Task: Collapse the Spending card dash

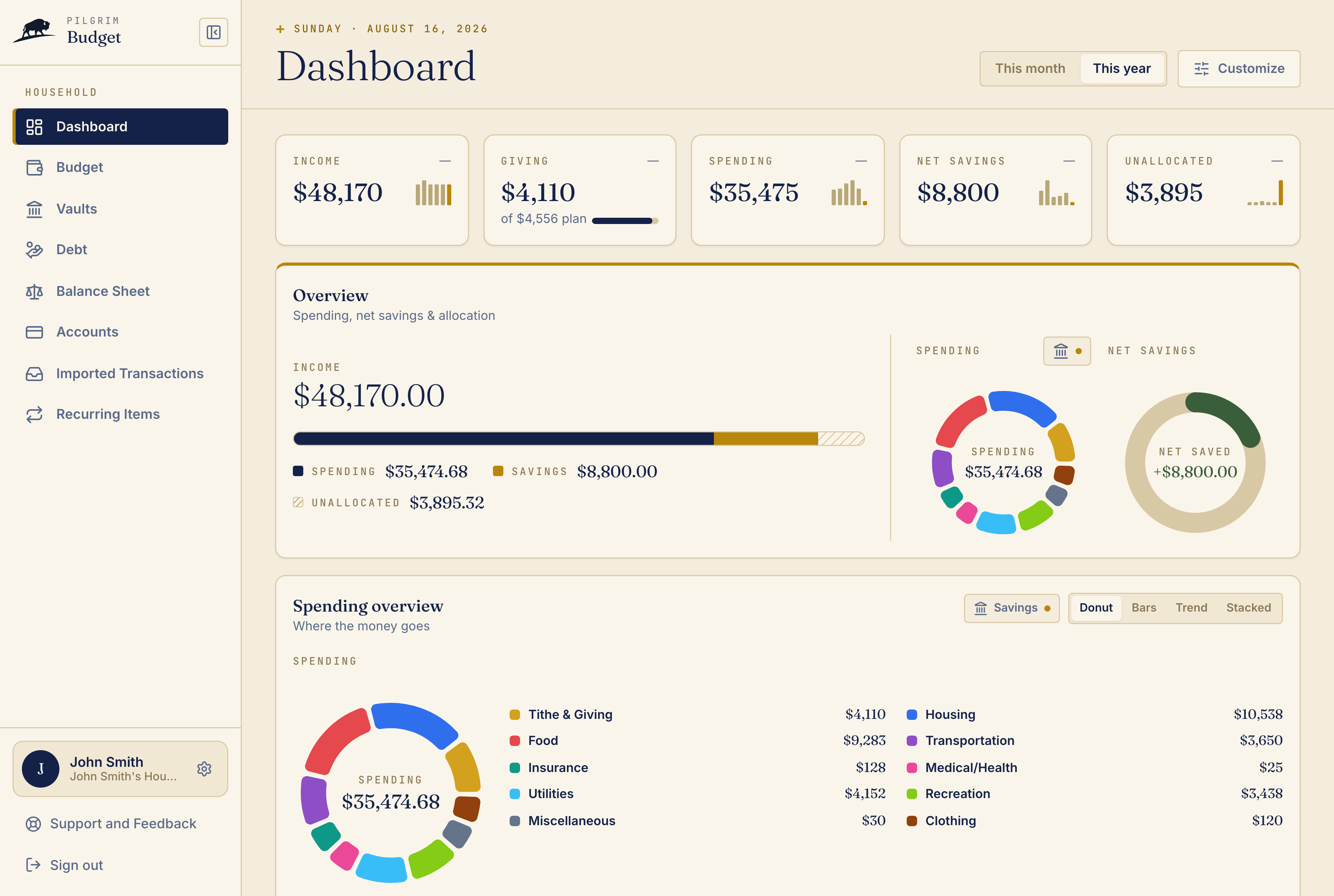Action: click(x=861, y=161)
